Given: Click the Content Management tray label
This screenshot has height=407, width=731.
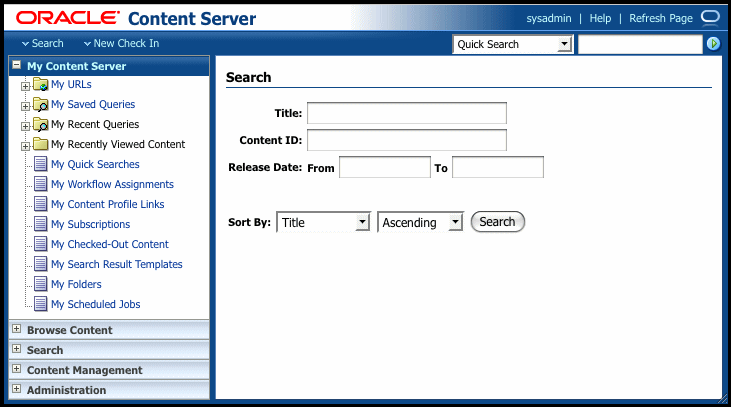Looking at the screenshot, I should (84, 371).
